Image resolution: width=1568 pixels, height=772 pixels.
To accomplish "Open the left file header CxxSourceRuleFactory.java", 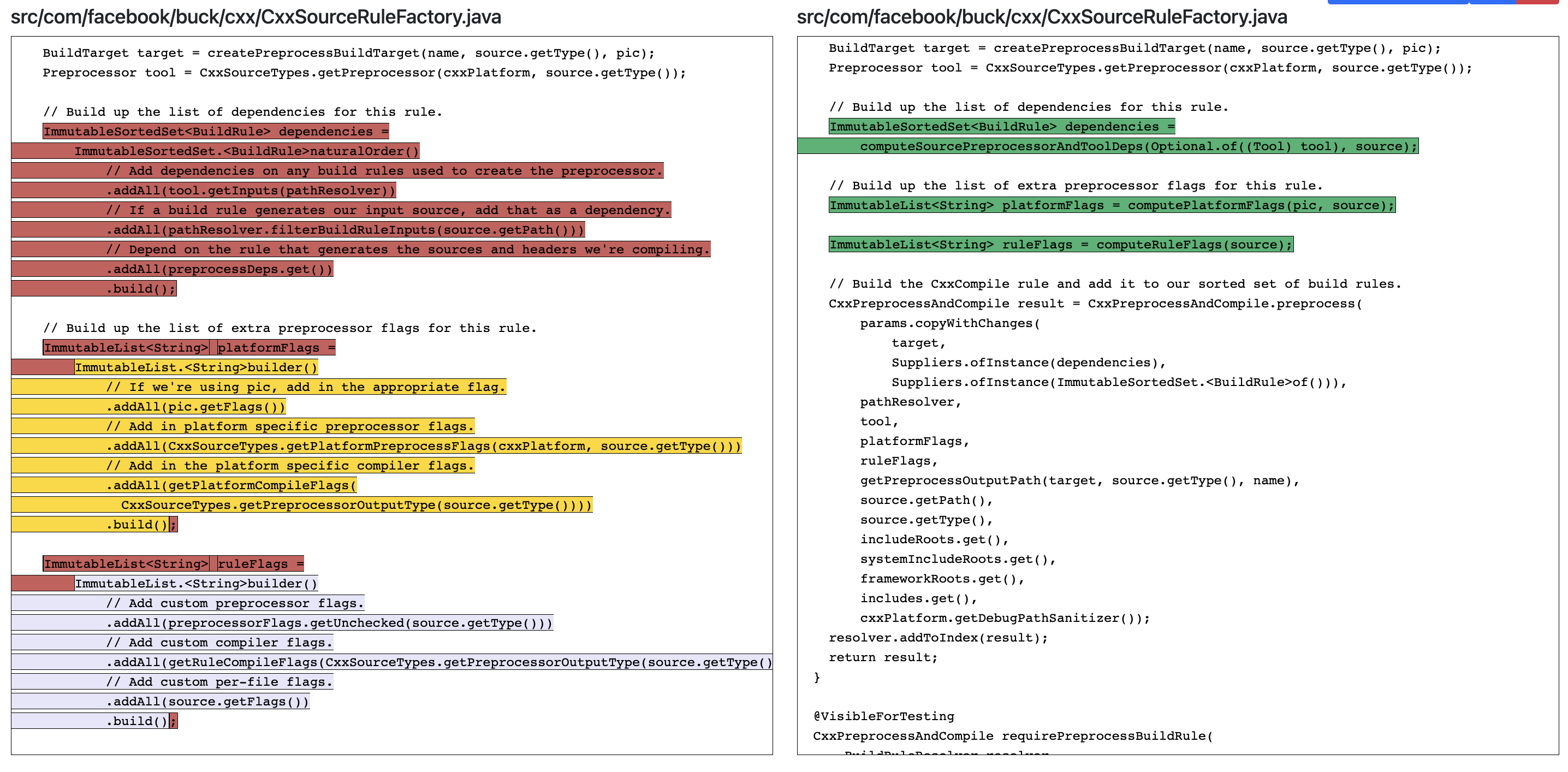I will tap(256, 17).
